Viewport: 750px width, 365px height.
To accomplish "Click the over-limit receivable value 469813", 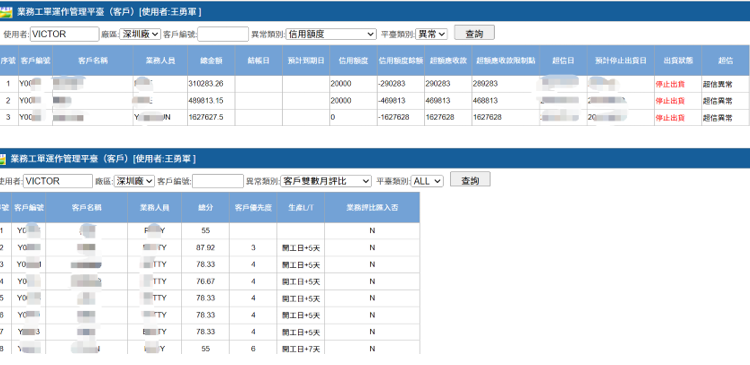I will [x=438, y=101].
